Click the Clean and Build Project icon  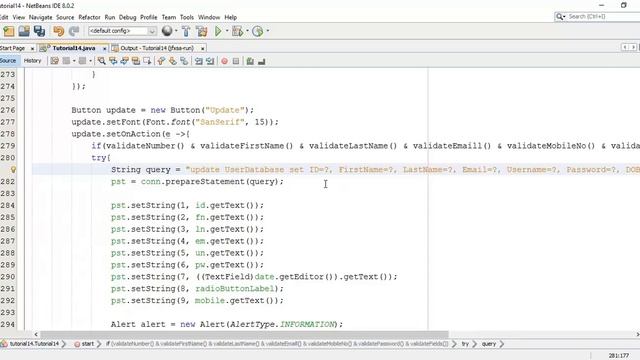coord(202,31)
